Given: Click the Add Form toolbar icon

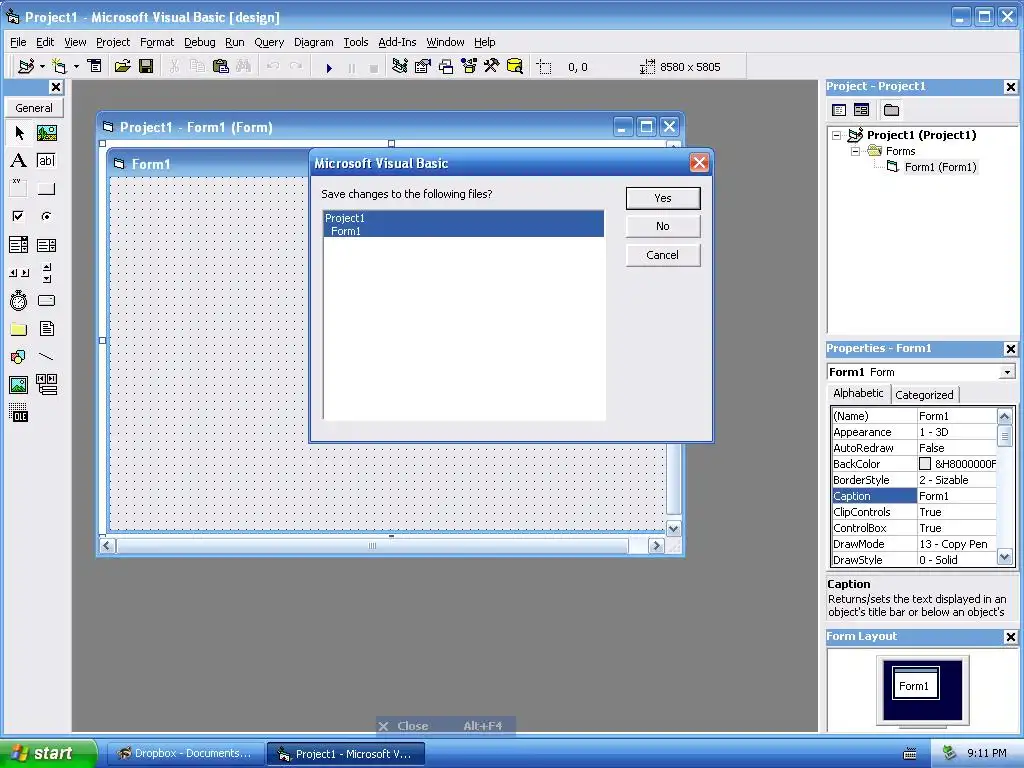Looking at the screenshot, I should click(x=59, y=67).
